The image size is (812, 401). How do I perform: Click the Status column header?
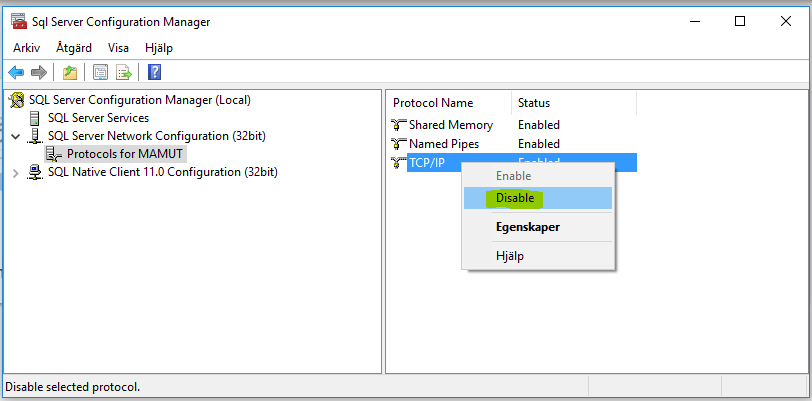[534, 103]
